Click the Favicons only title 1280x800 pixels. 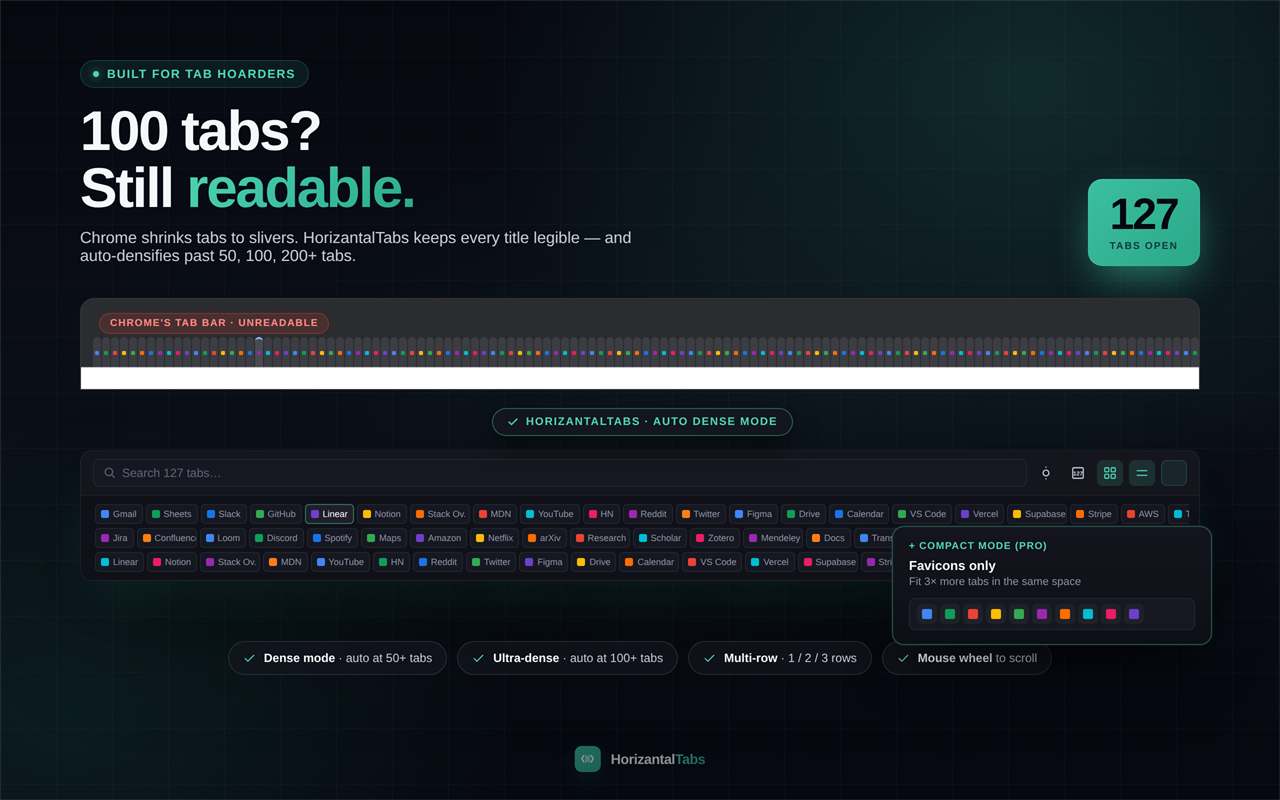click(x=952, y=566)
